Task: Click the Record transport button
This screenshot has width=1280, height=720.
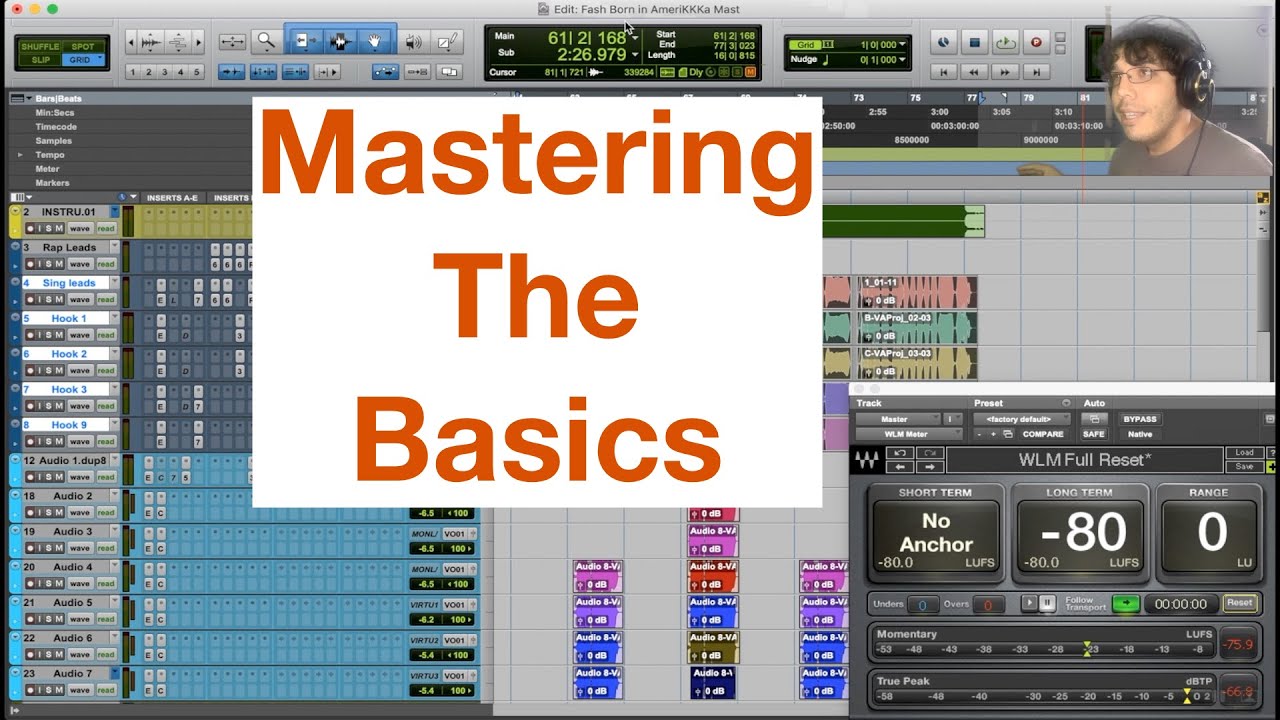Action: (x=1036, y=42)
